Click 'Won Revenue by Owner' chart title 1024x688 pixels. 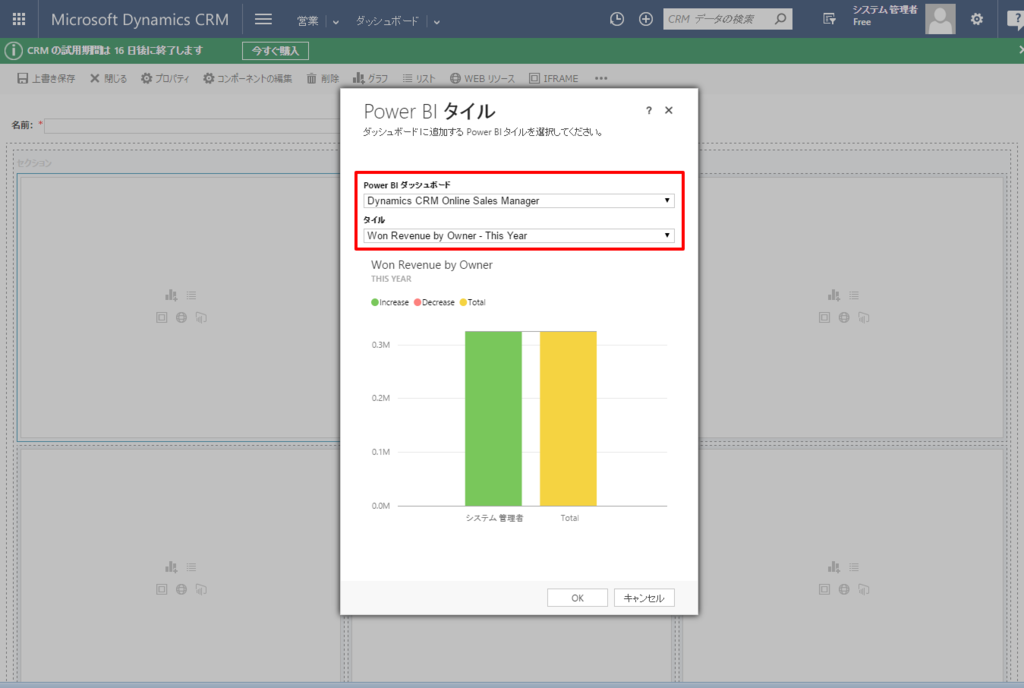pyautogui.click(x=432, y=265)
